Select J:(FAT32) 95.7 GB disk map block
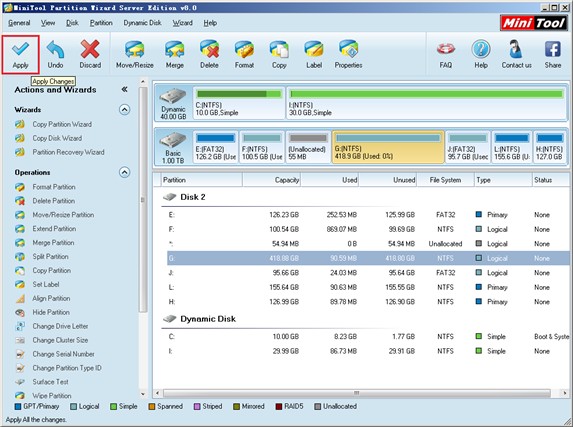The image size is (573, 427). coord(468,147)
